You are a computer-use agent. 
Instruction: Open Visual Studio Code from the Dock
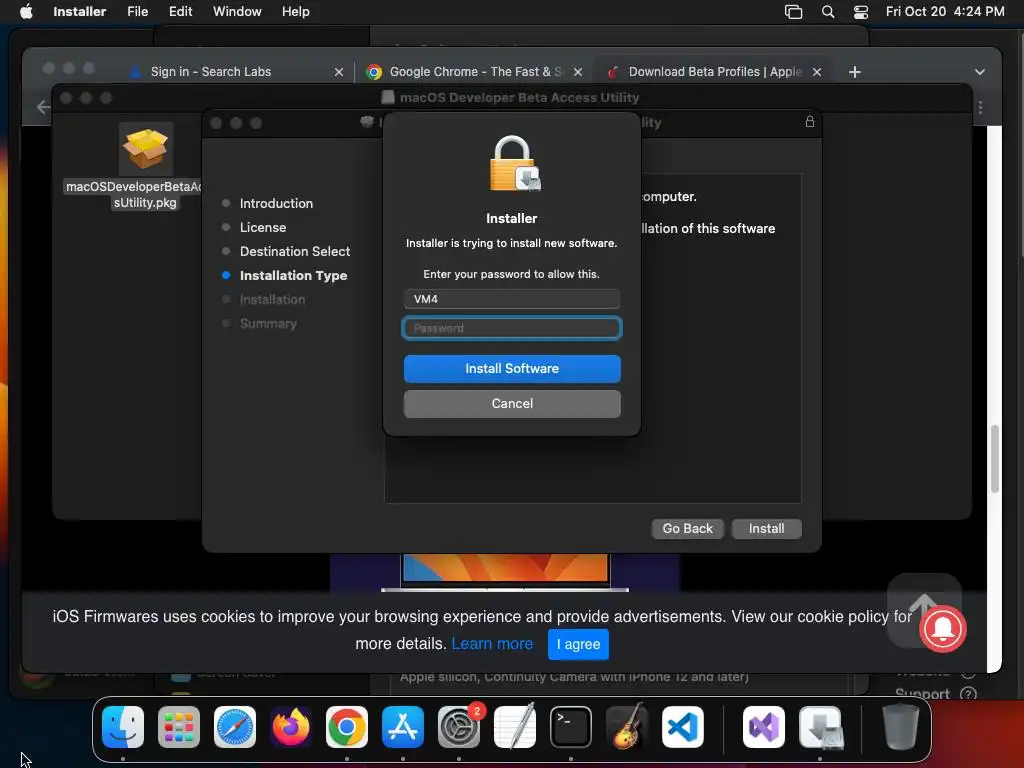coord(683,727)
